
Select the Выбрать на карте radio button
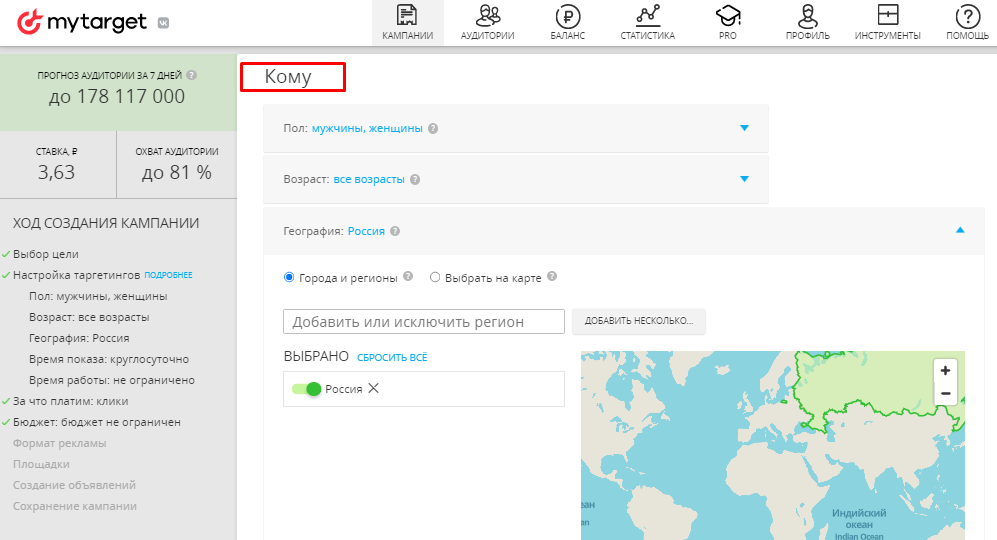pyautogui.click(x=435, y=278)
